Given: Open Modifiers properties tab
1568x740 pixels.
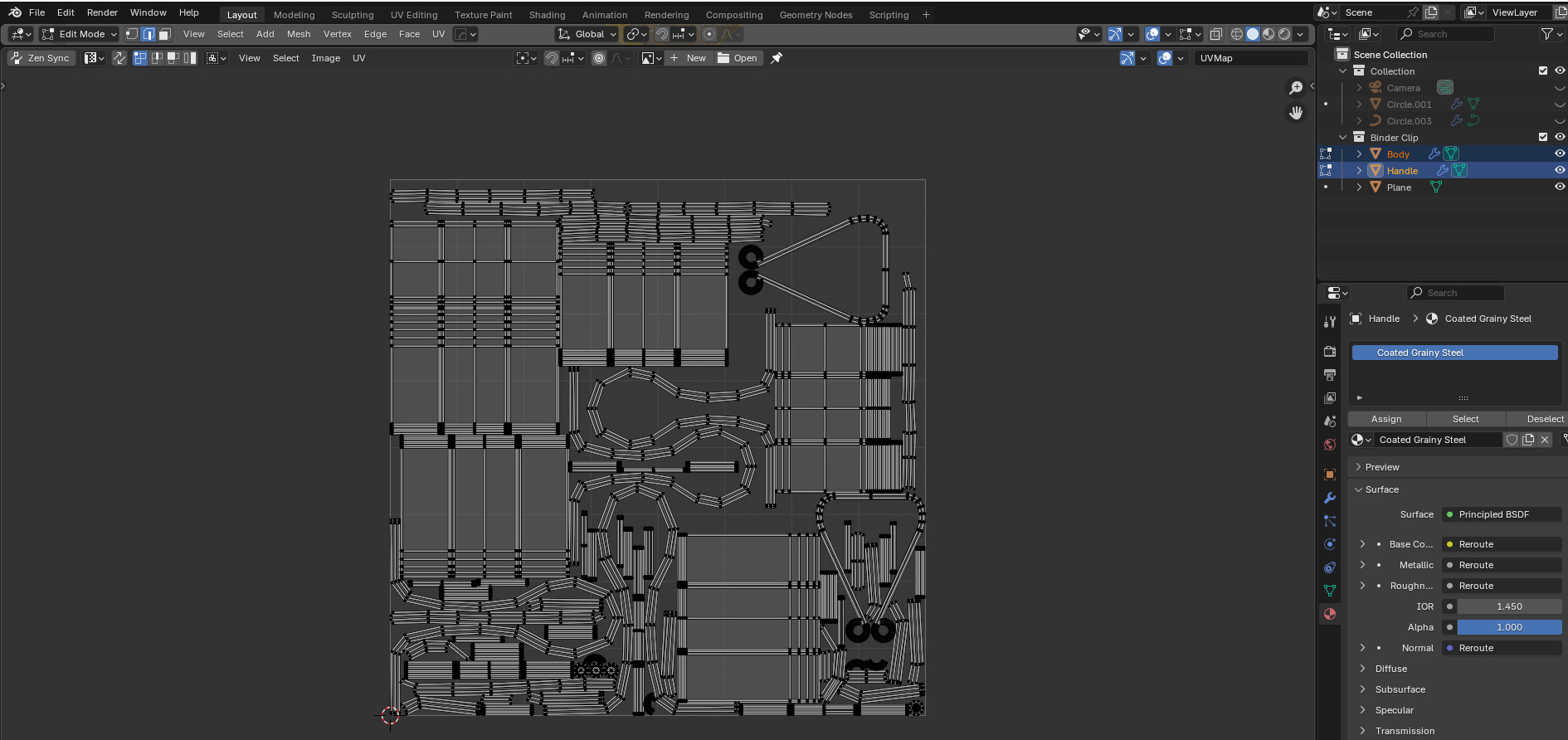Looking at the screenshot, I should [x=1330, y=498].
